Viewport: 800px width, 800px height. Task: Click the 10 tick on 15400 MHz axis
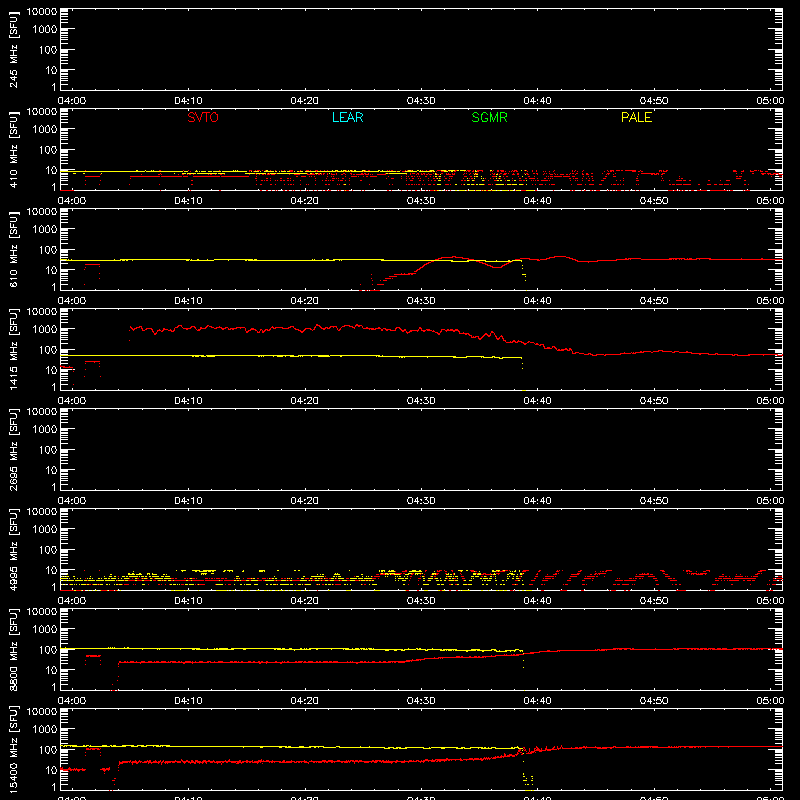pos(52,770)
